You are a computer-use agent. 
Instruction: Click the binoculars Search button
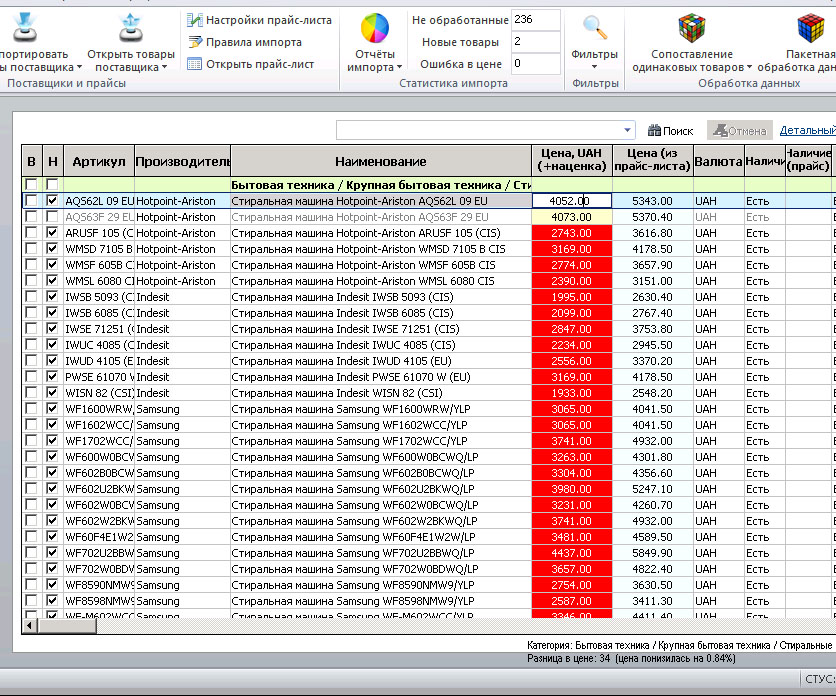coord(670,131)
